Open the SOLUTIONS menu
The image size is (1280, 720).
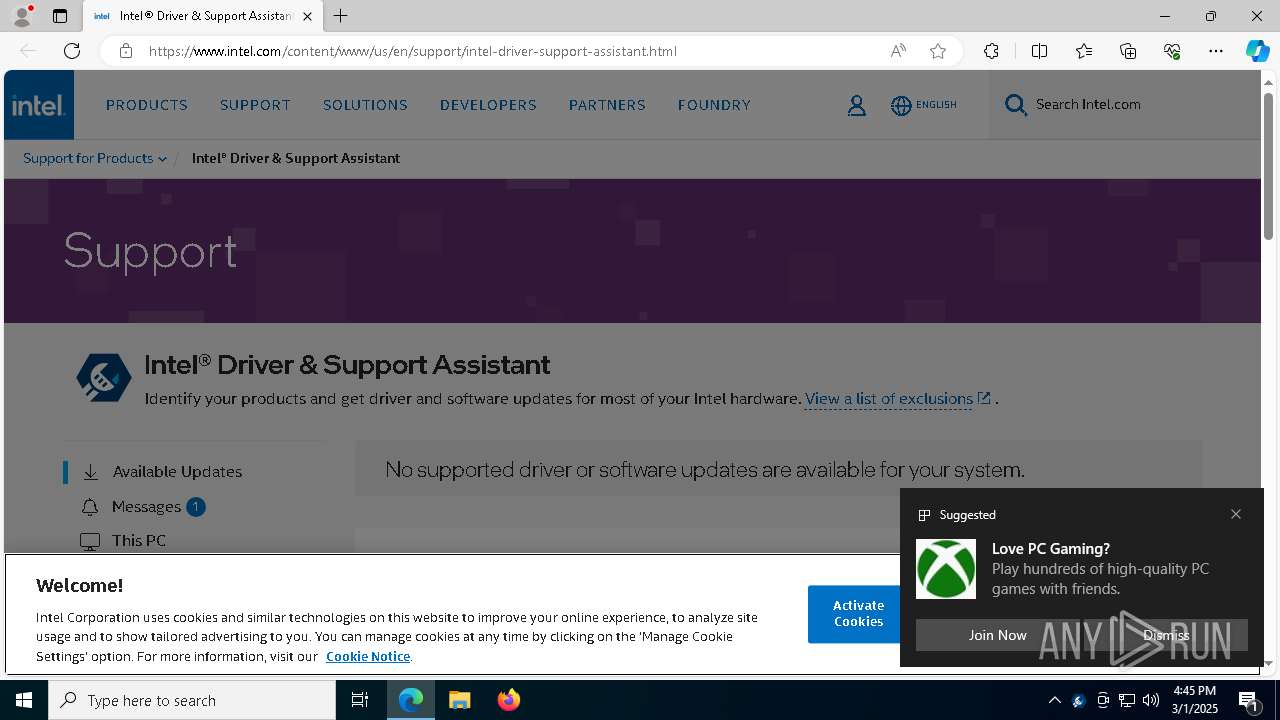pos(365,105)
